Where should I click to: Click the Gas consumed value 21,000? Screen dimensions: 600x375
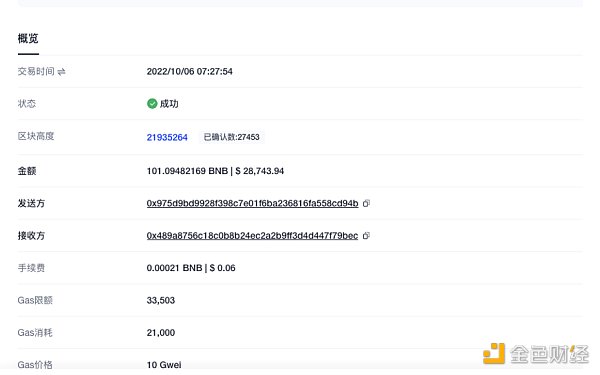pos(161,333)
